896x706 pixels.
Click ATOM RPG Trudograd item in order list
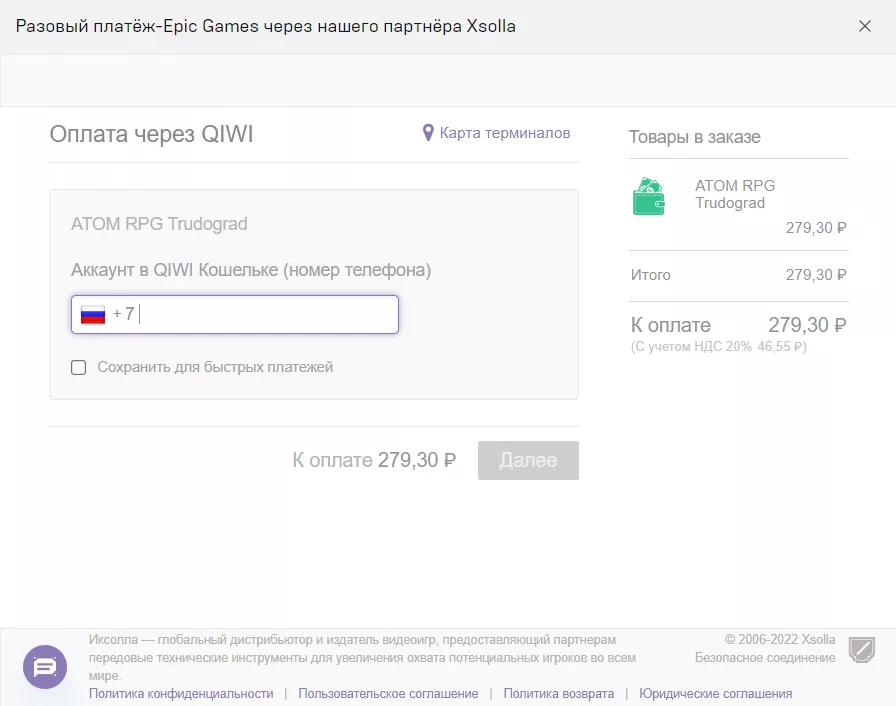pyautogui.click(x=735, y=194)
